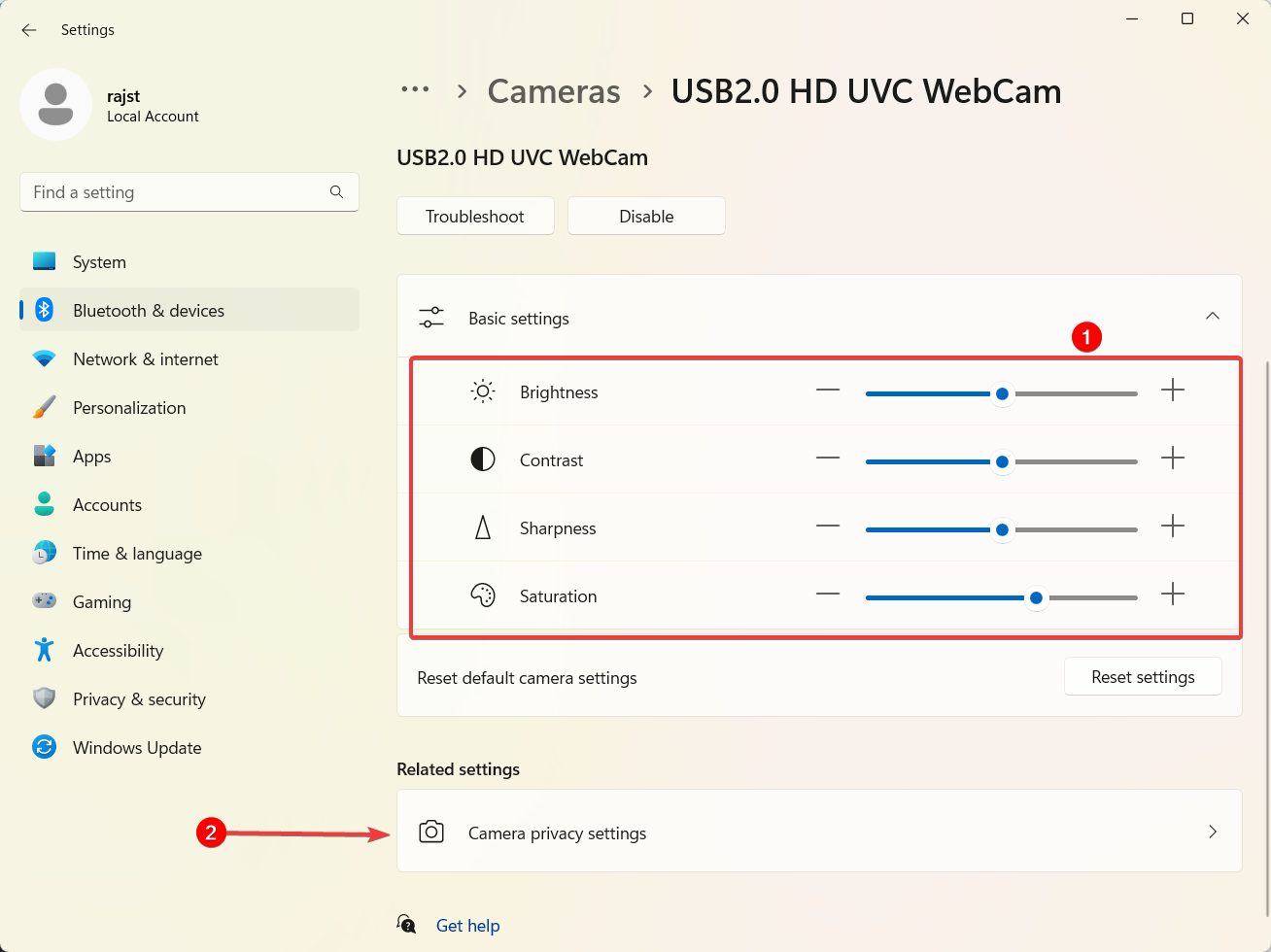The width and height of the screenshot is (1271, 952).
Task: Click the Brightness slider thumb
Action: click(1002, 394)
